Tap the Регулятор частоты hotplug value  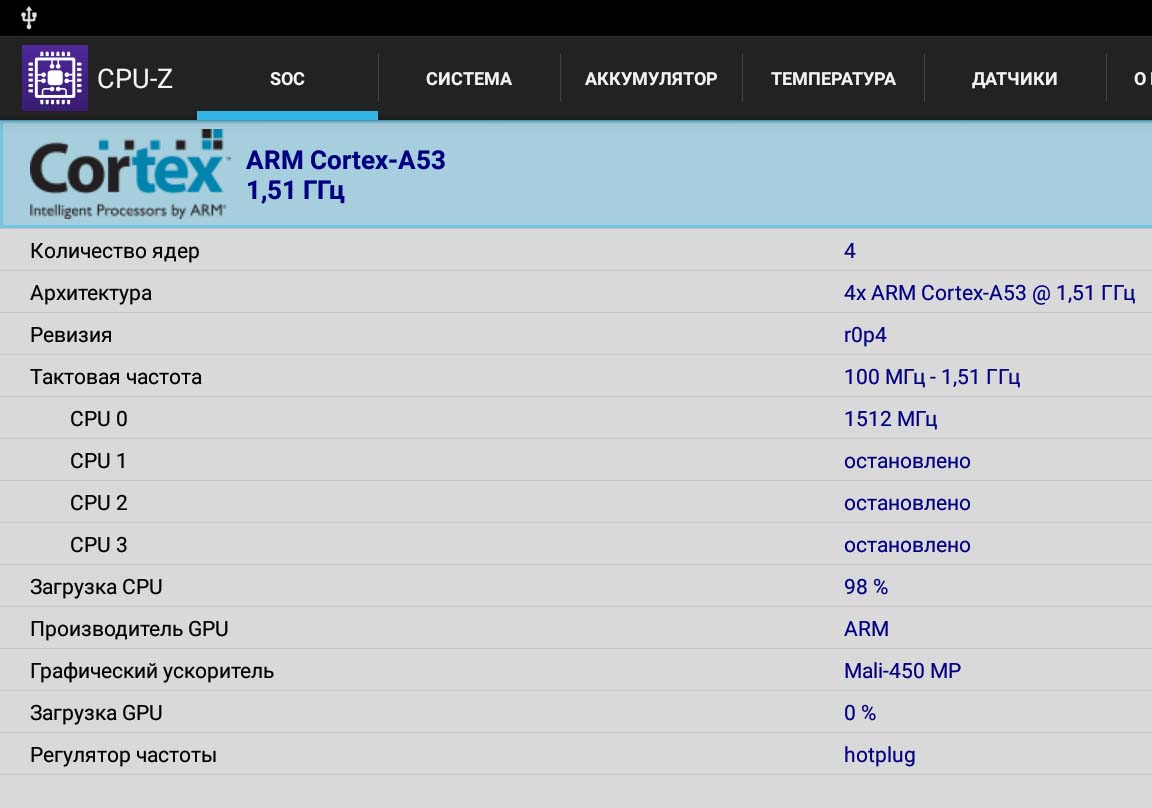coord(879,755)
